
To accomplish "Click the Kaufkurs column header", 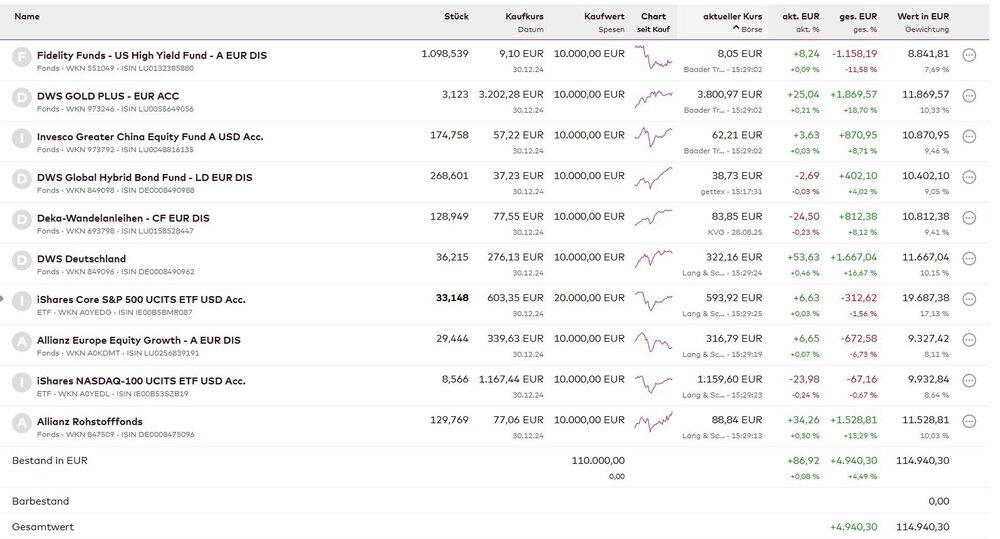I will coord(524,16).
